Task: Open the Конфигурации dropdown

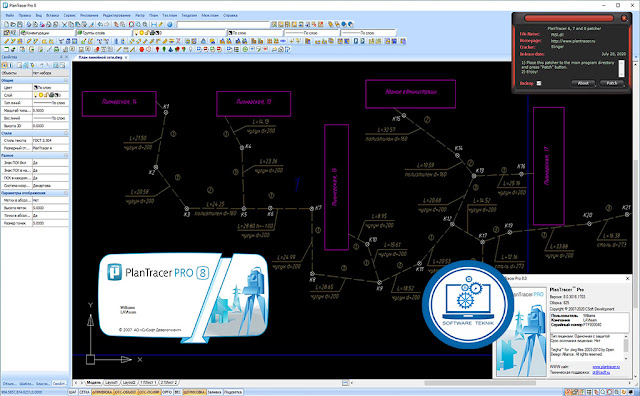Action: pos(47,33)
